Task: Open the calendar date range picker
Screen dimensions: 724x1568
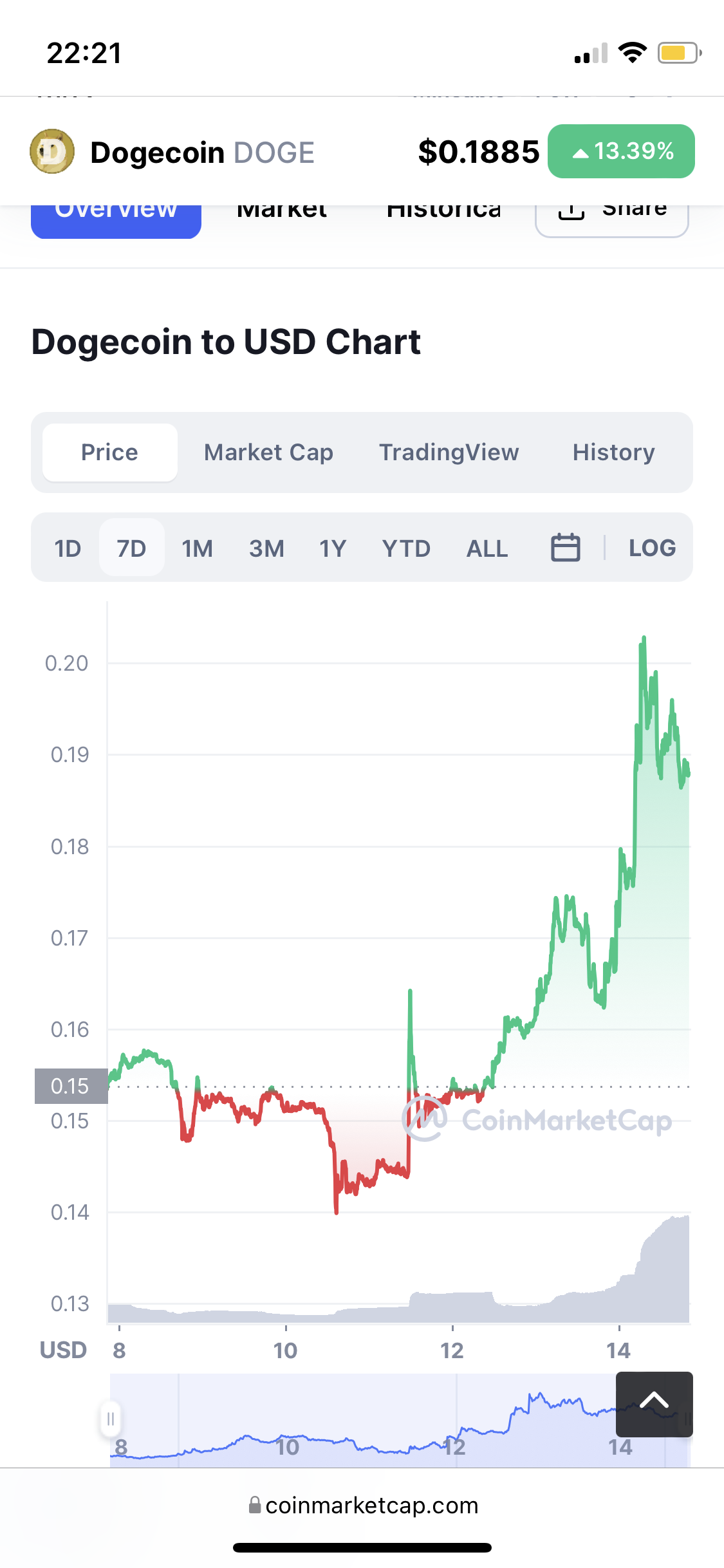Action: pyautogui.click(x=565, y=548)
